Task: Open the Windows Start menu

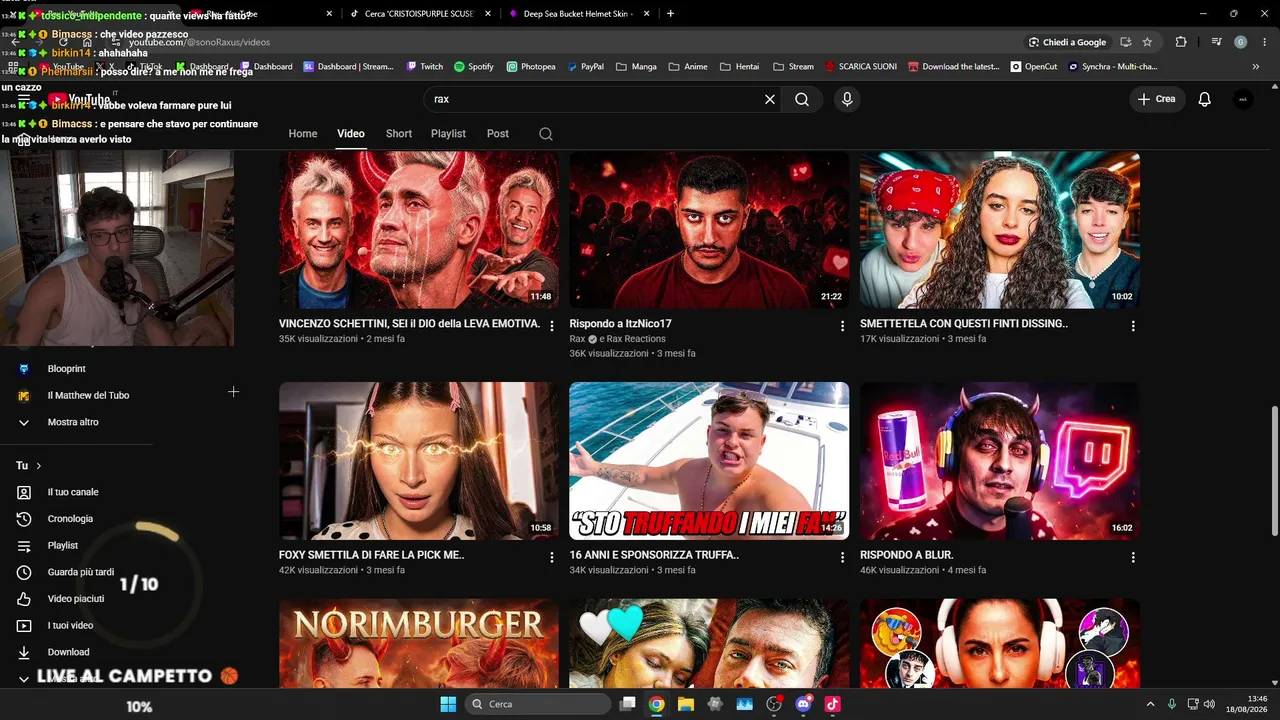Action: [448, 704]
